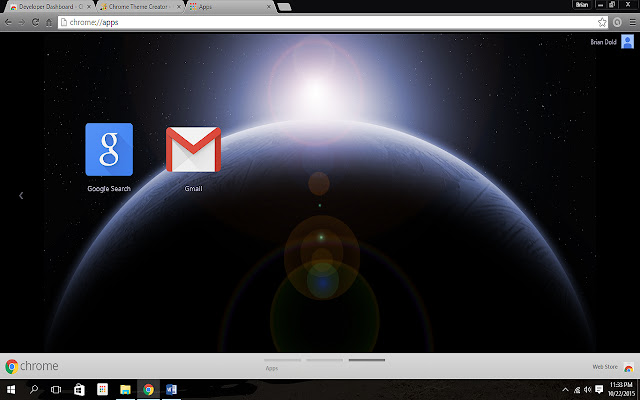Bookmark this page with the star icon
This screenshot has width=640, height=400.
(602, 21)
